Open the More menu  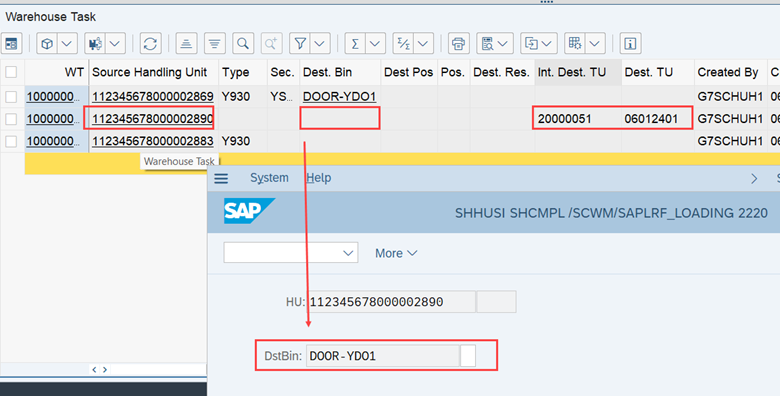click(396, 253)
